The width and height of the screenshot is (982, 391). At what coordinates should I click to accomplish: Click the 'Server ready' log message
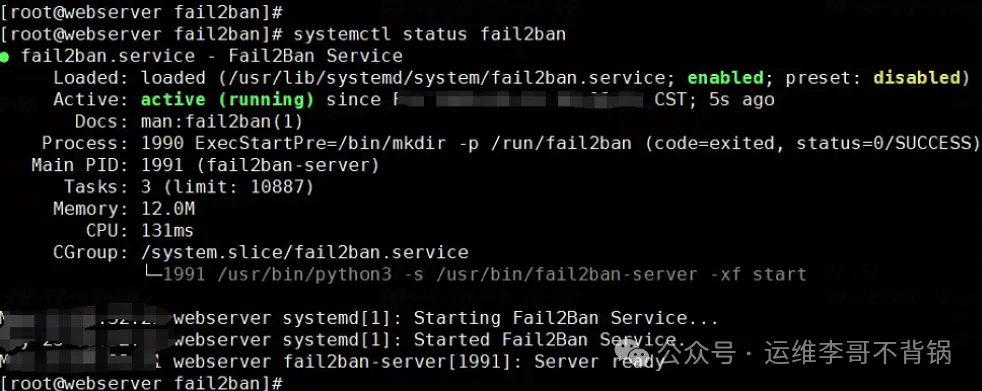click(x=599, y=362)
